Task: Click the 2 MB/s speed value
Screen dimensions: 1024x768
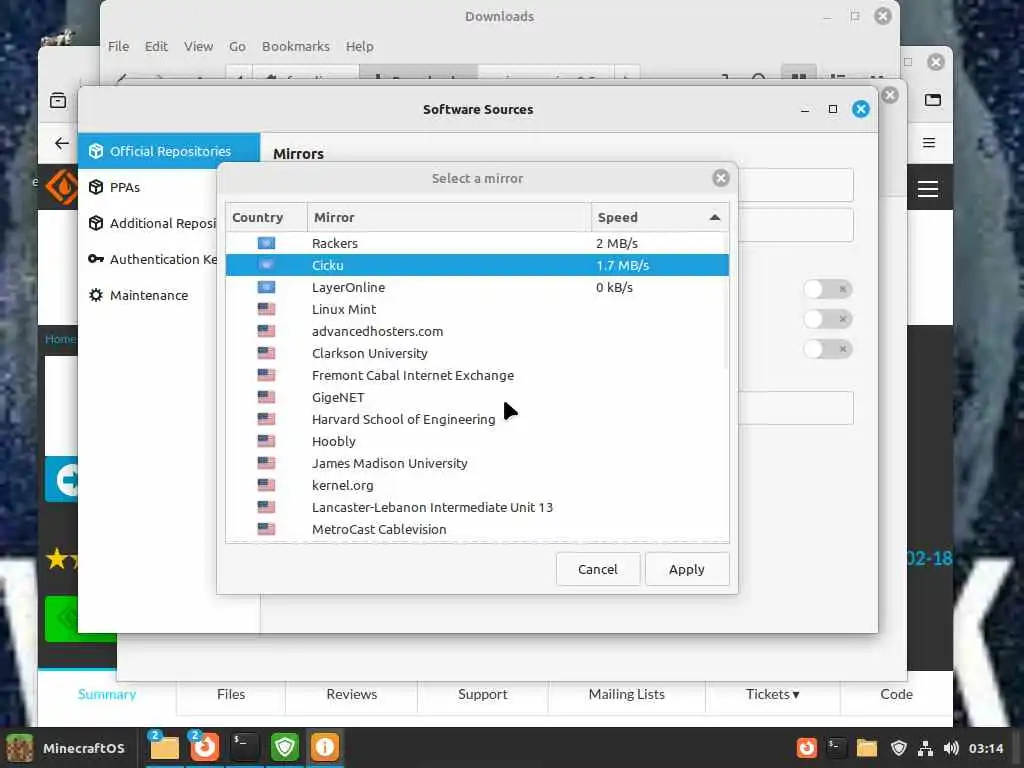Action: click(x=616, y=243)
